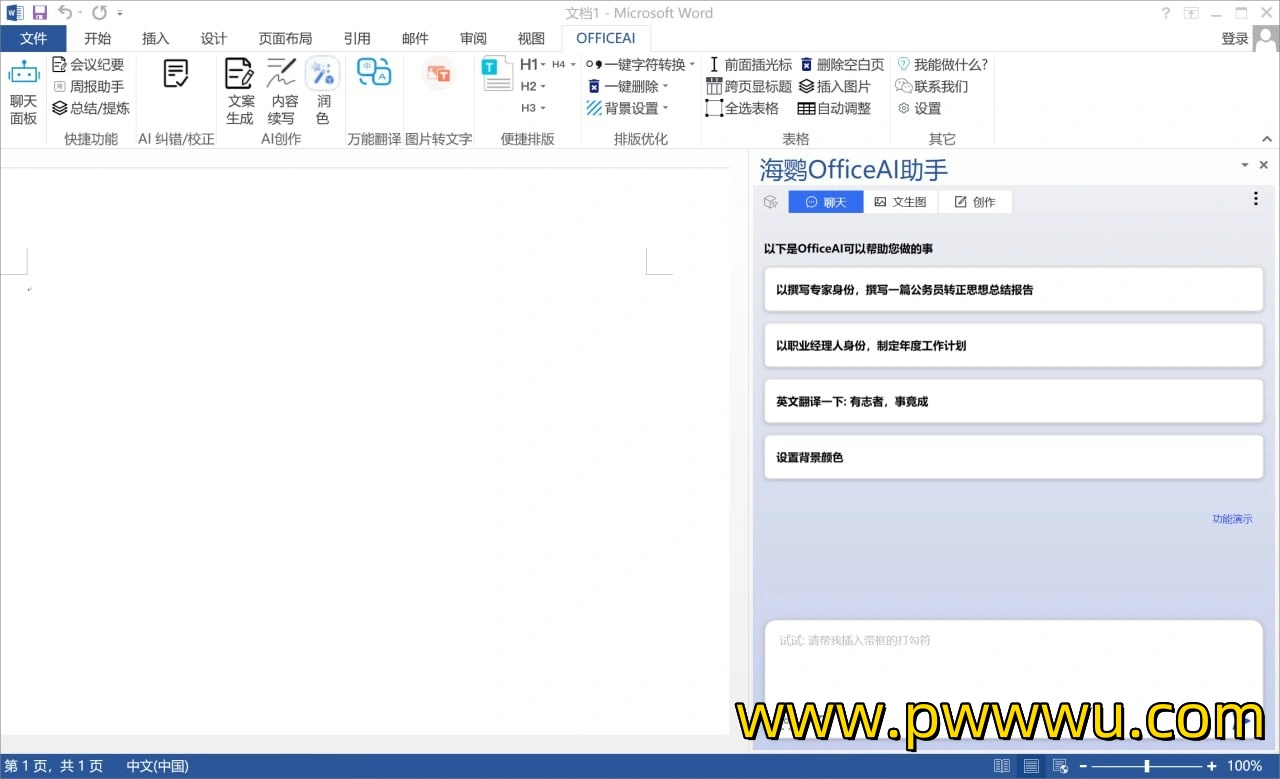Screen dimensions: 1280x779
Task: Enable 跨页显标题 repeat header across pages
Action: pos(749,86)
